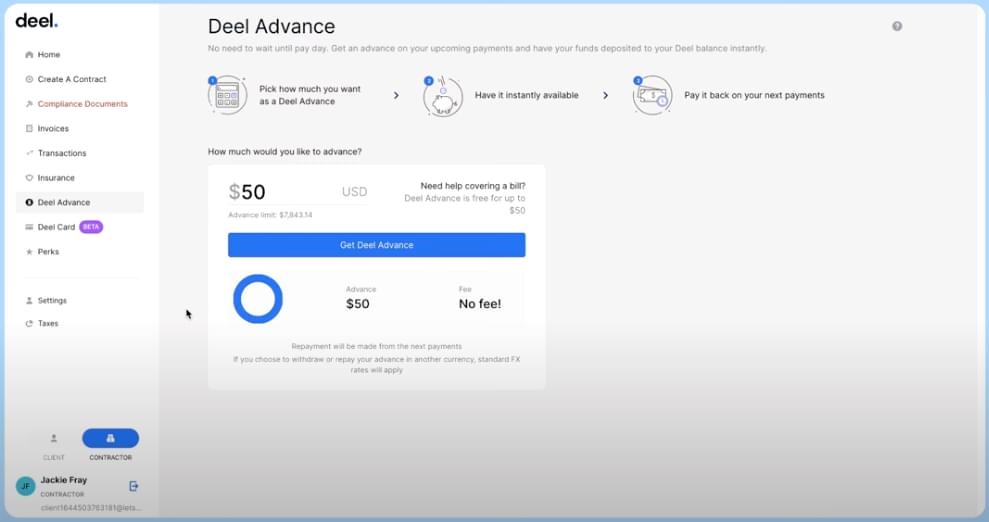Click the Deel logo

point(37,21)
